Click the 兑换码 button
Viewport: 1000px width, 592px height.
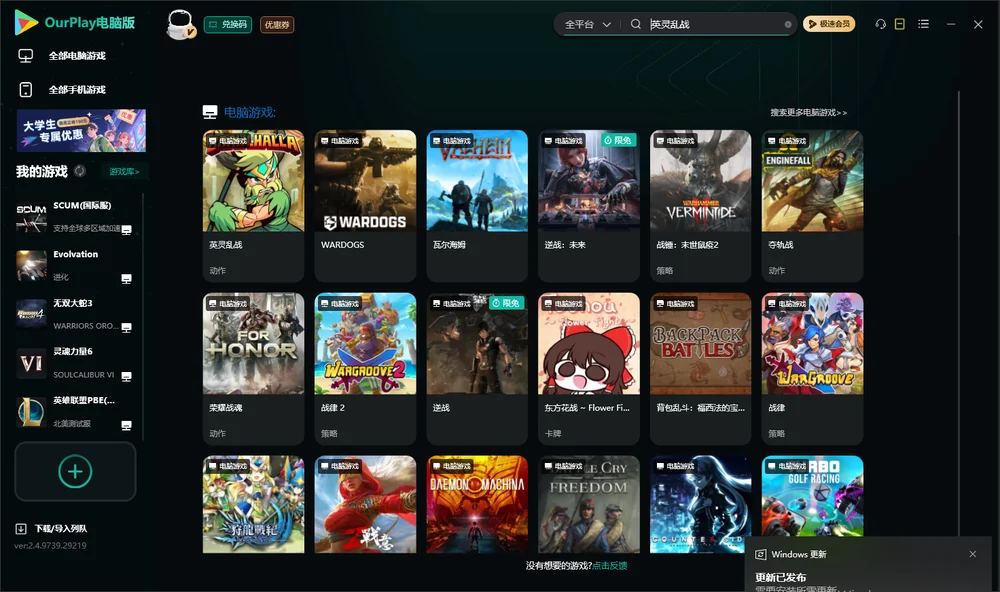228,24
